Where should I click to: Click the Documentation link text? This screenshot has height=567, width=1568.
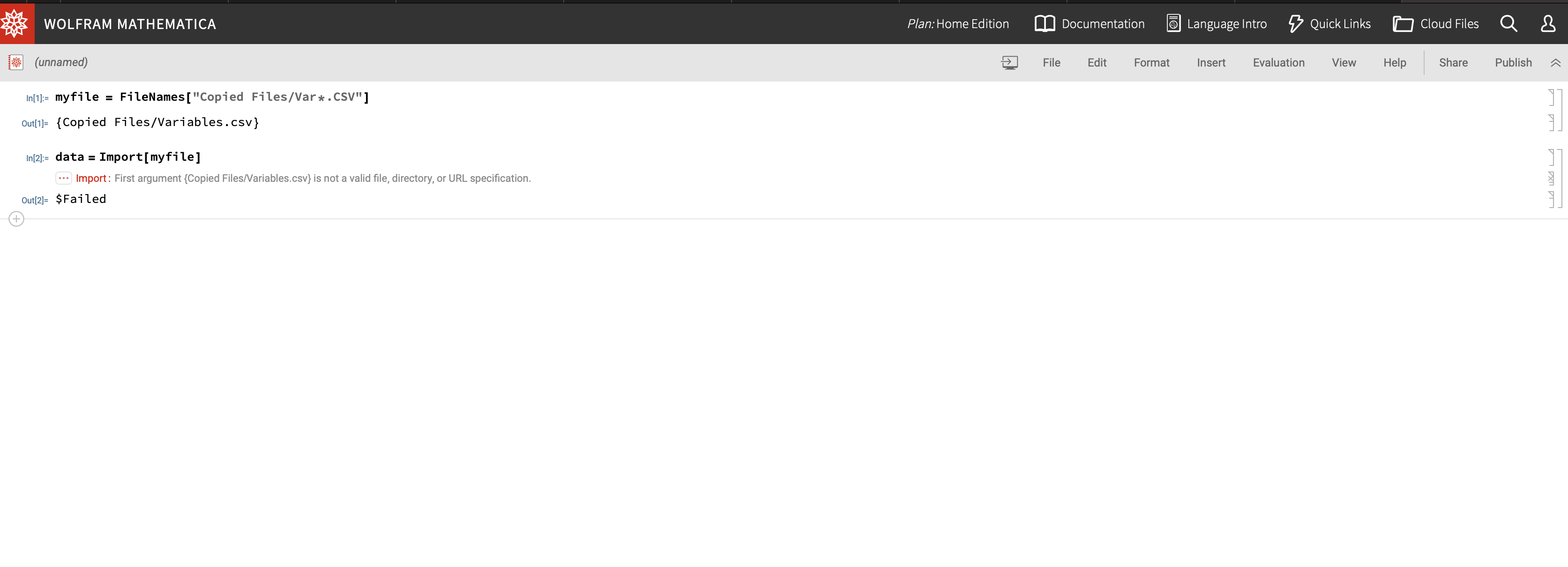pos(1103,24)
